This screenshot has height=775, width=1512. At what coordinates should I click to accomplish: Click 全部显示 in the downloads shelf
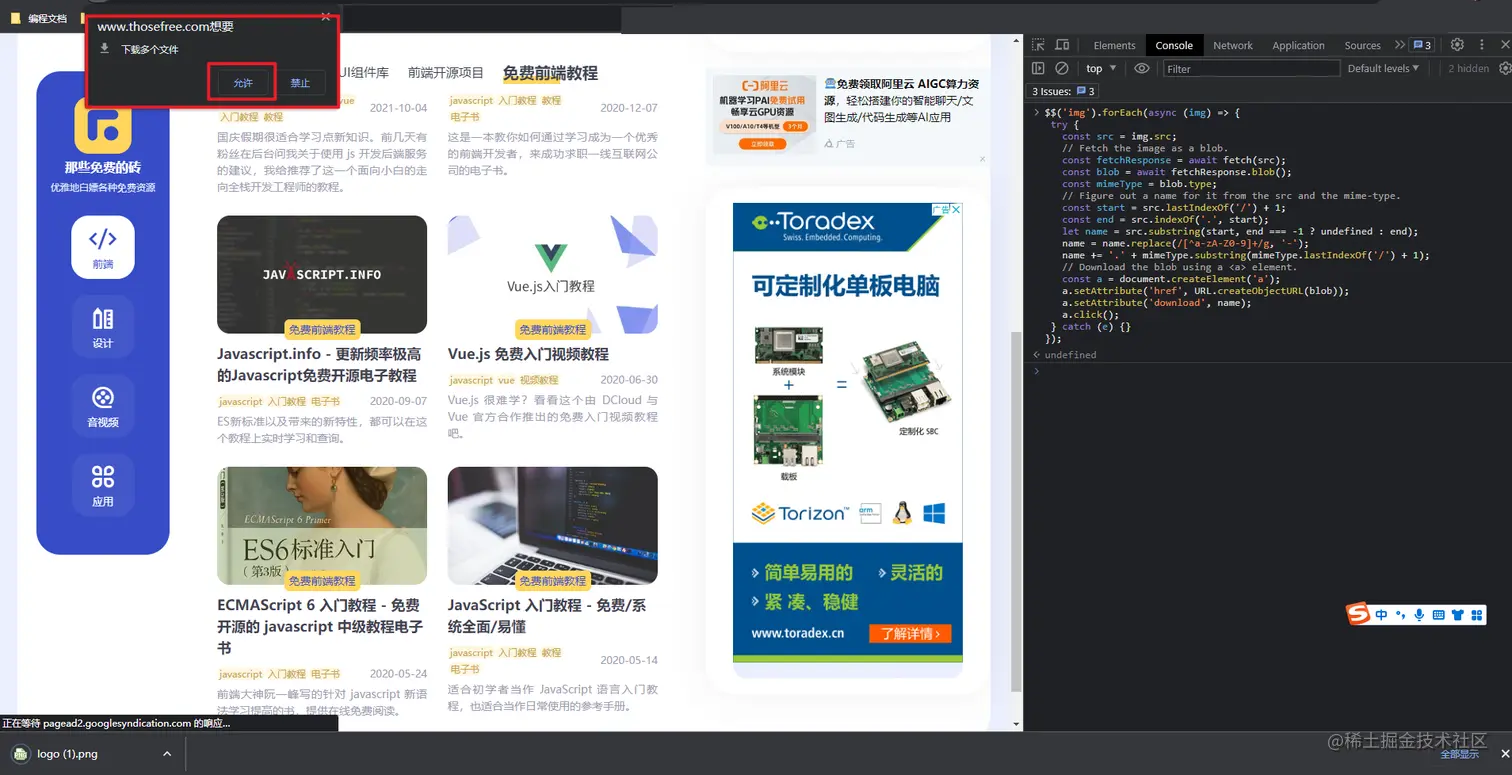pyautogui.click(x=1459, y=753)
